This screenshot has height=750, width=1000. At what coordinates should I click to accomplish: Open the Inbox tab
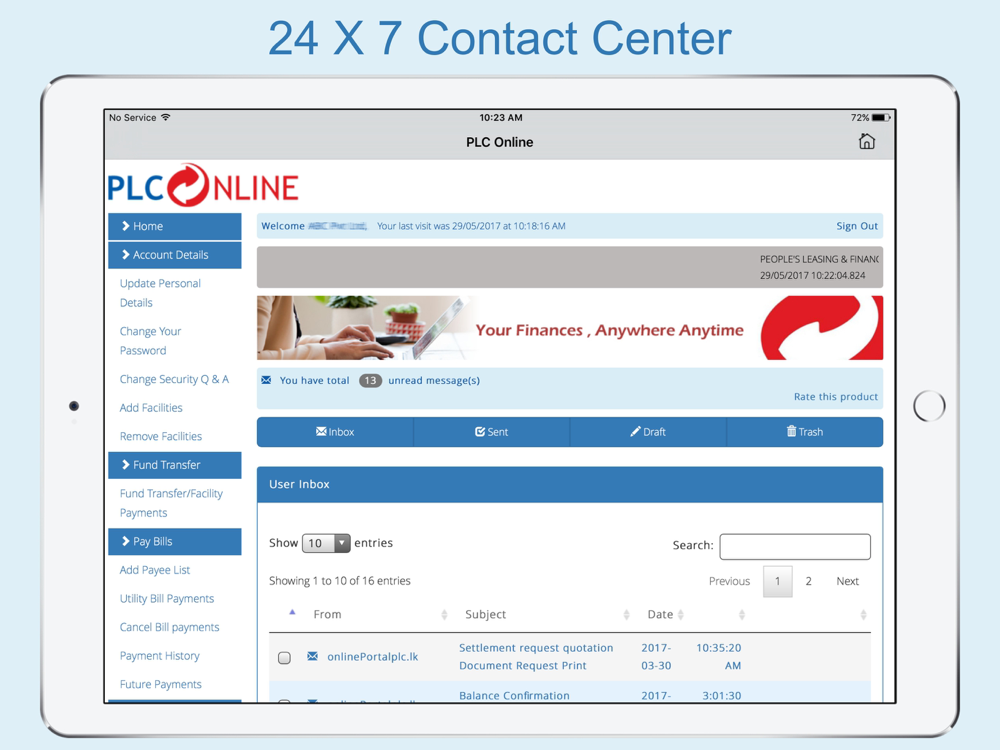click(x=335, y=432)
